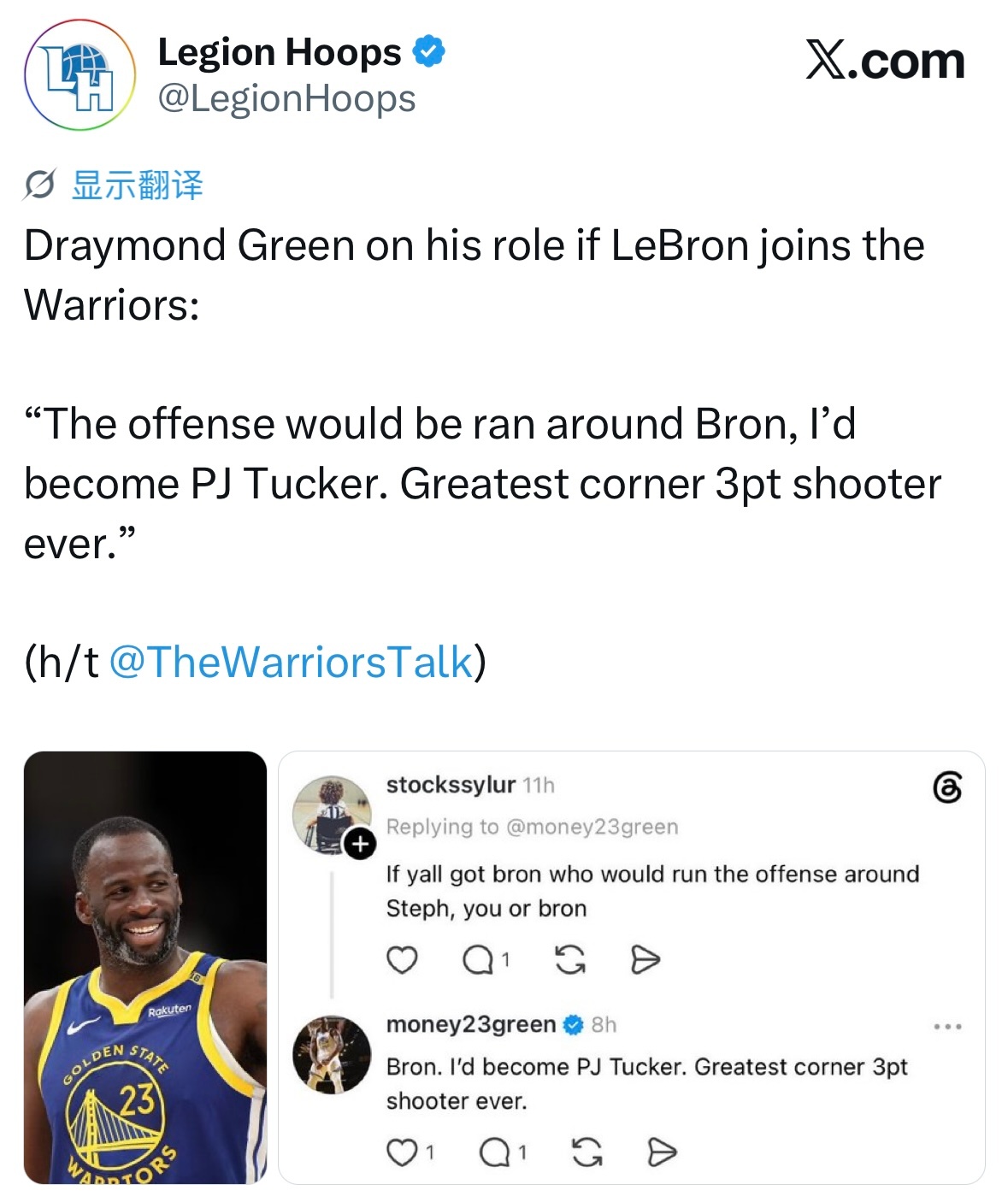Share the stockssylur reply via the send icon
The height and width of the screenshot is (1202, 1008).
coord(645,960)
